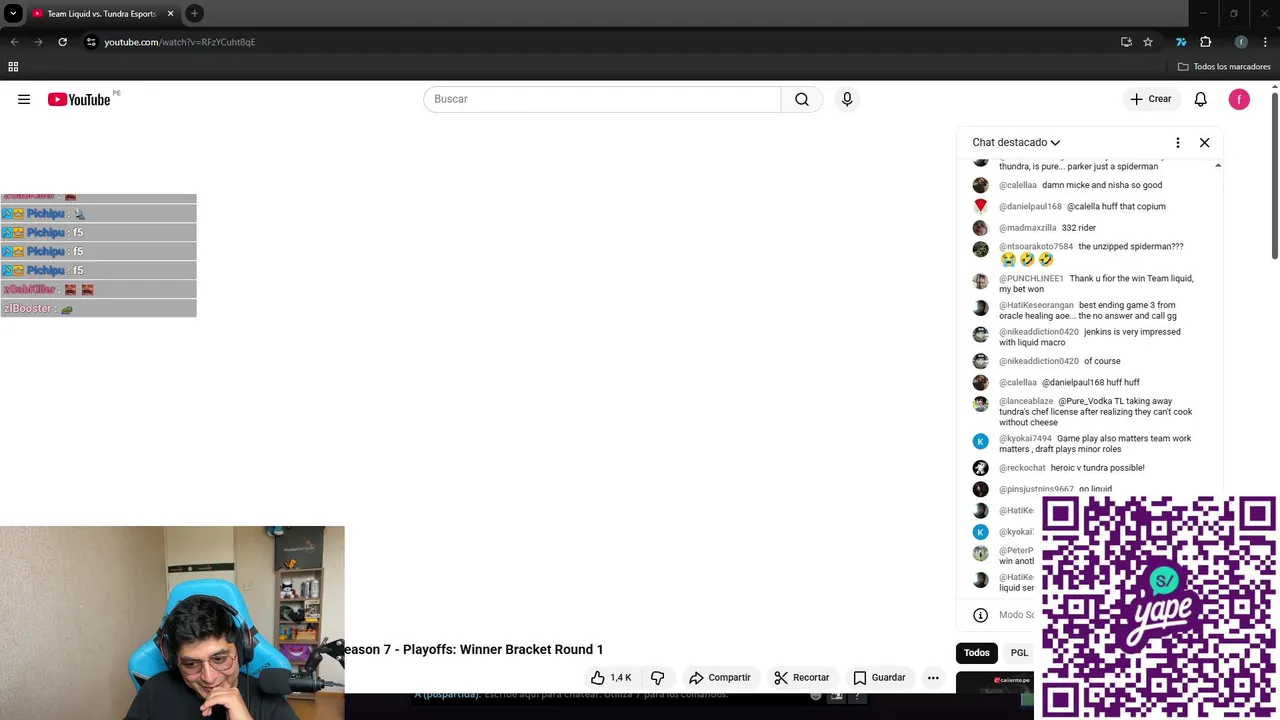The image size is (1280, 720).
Task: Open a new browser tab
Action: tap(194, 14)
